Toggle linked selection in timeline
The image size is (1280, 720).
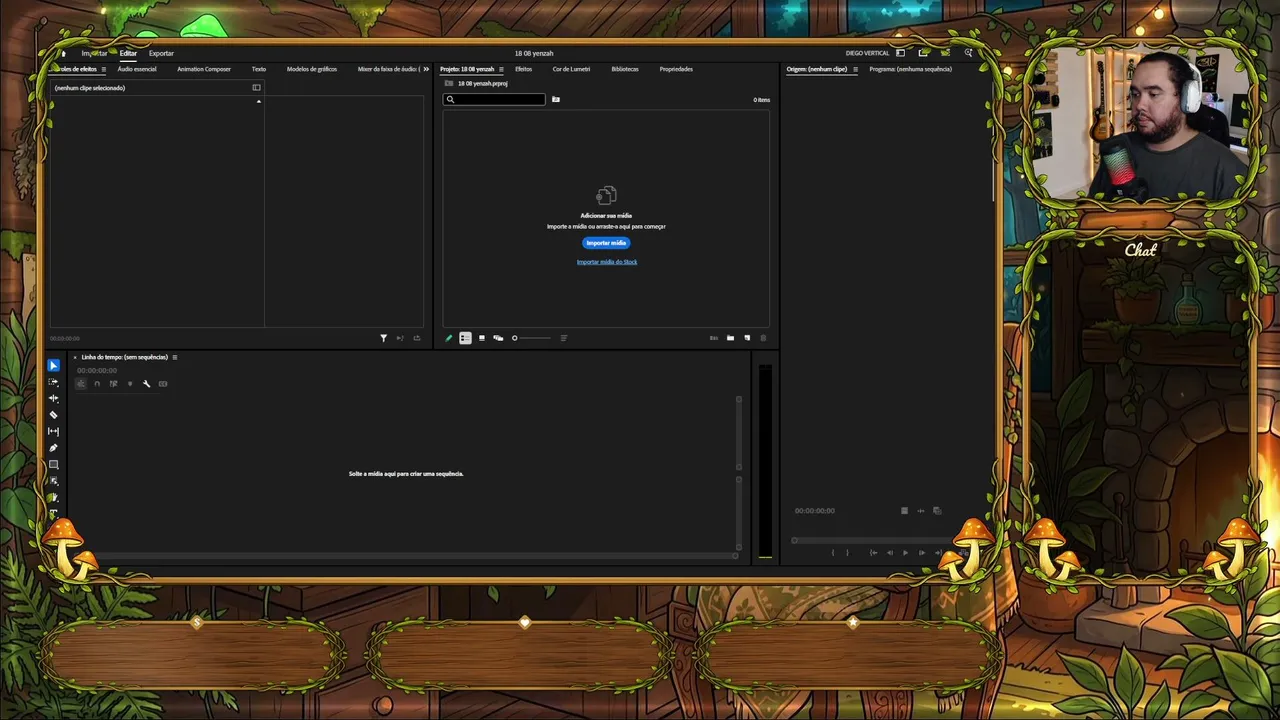click(x=113, y=384)
